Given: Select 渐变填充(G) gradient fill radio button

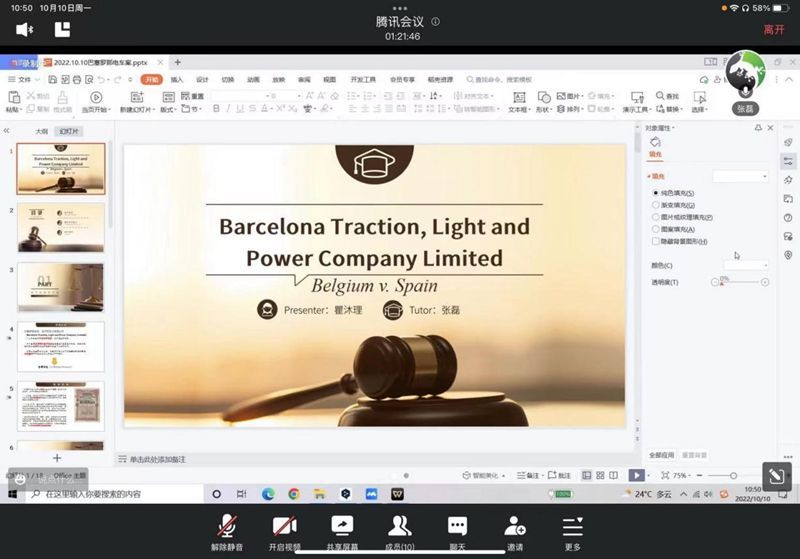Looking at the screenshot, I should (x=656, y=205).
